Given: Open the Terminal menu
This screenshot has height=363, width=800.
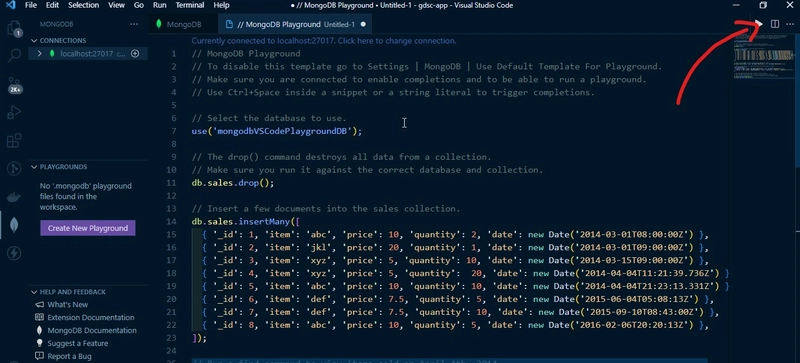Looking at the screenshot, I should pos(190,5).
